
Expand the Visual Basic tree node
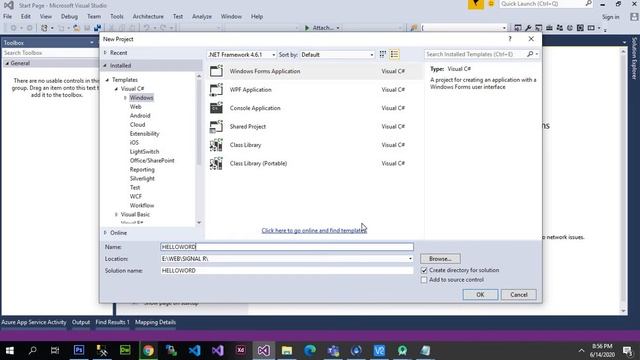[x=116, y=214]
